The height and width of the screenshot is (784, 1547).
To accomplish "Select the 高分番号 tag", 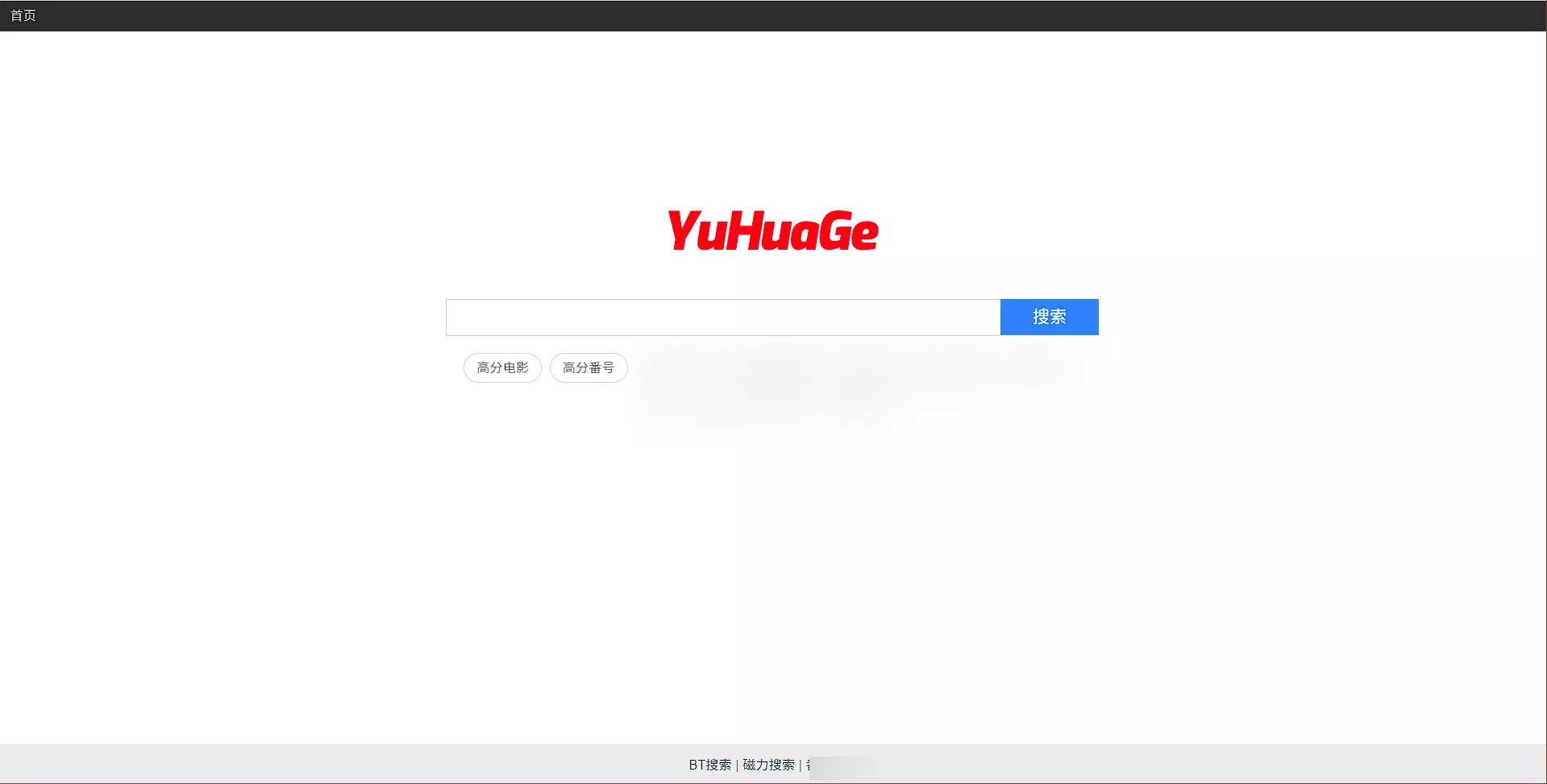I will pos(588,367).
